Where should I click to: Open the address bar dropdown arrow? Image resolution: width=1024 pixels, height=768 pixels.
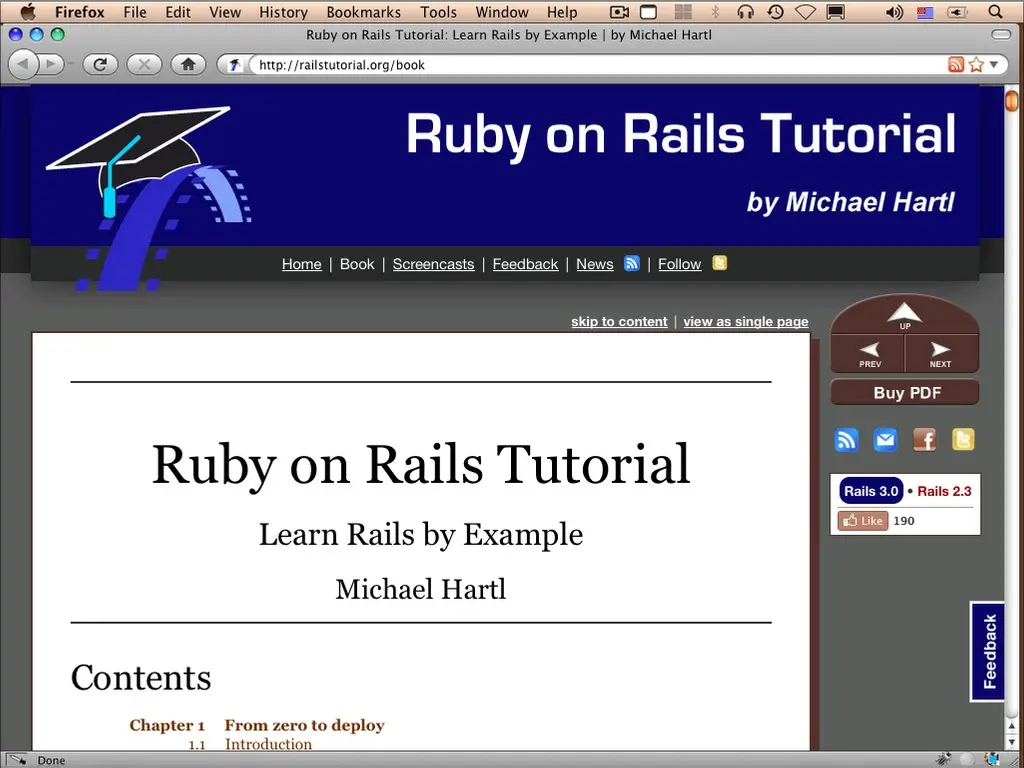993,64
